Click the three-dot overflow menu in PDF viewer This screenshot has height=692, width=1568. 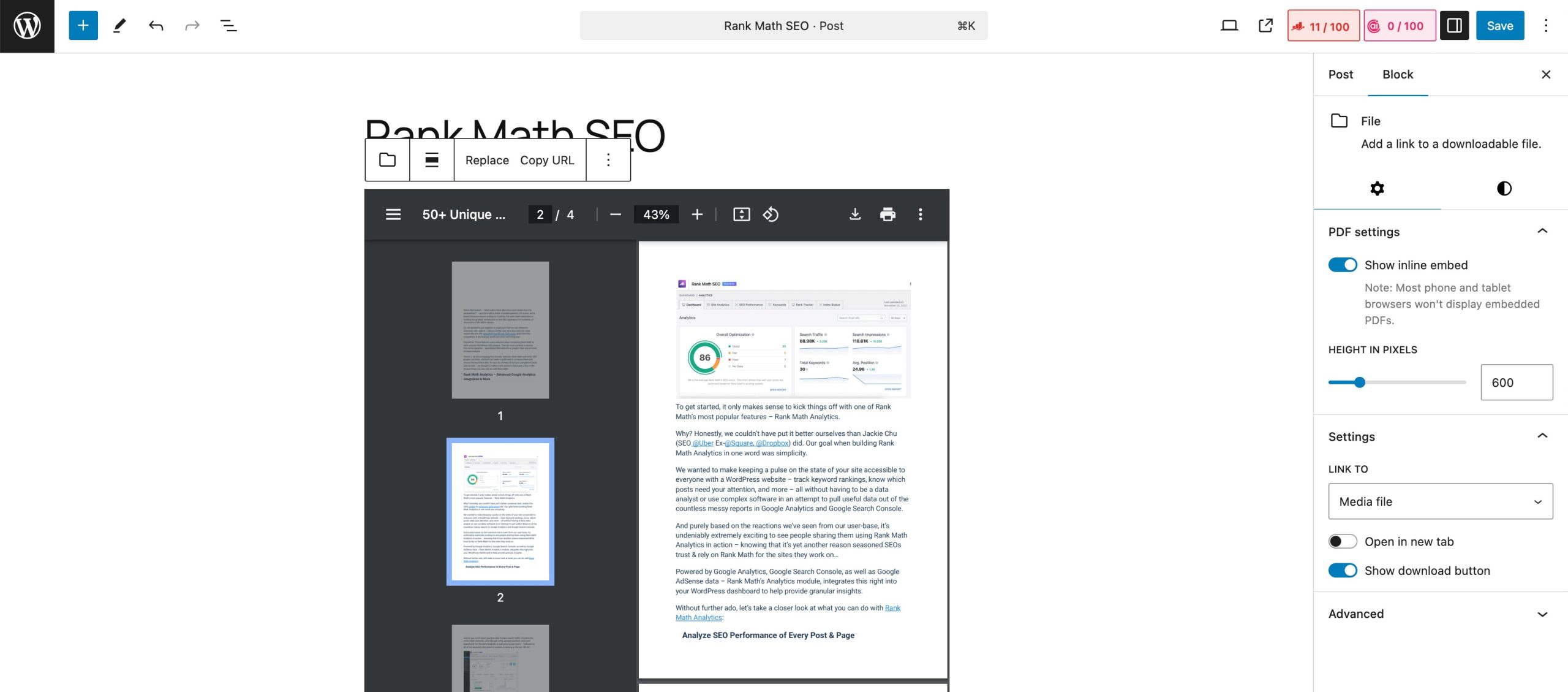[x=920, y=213]
